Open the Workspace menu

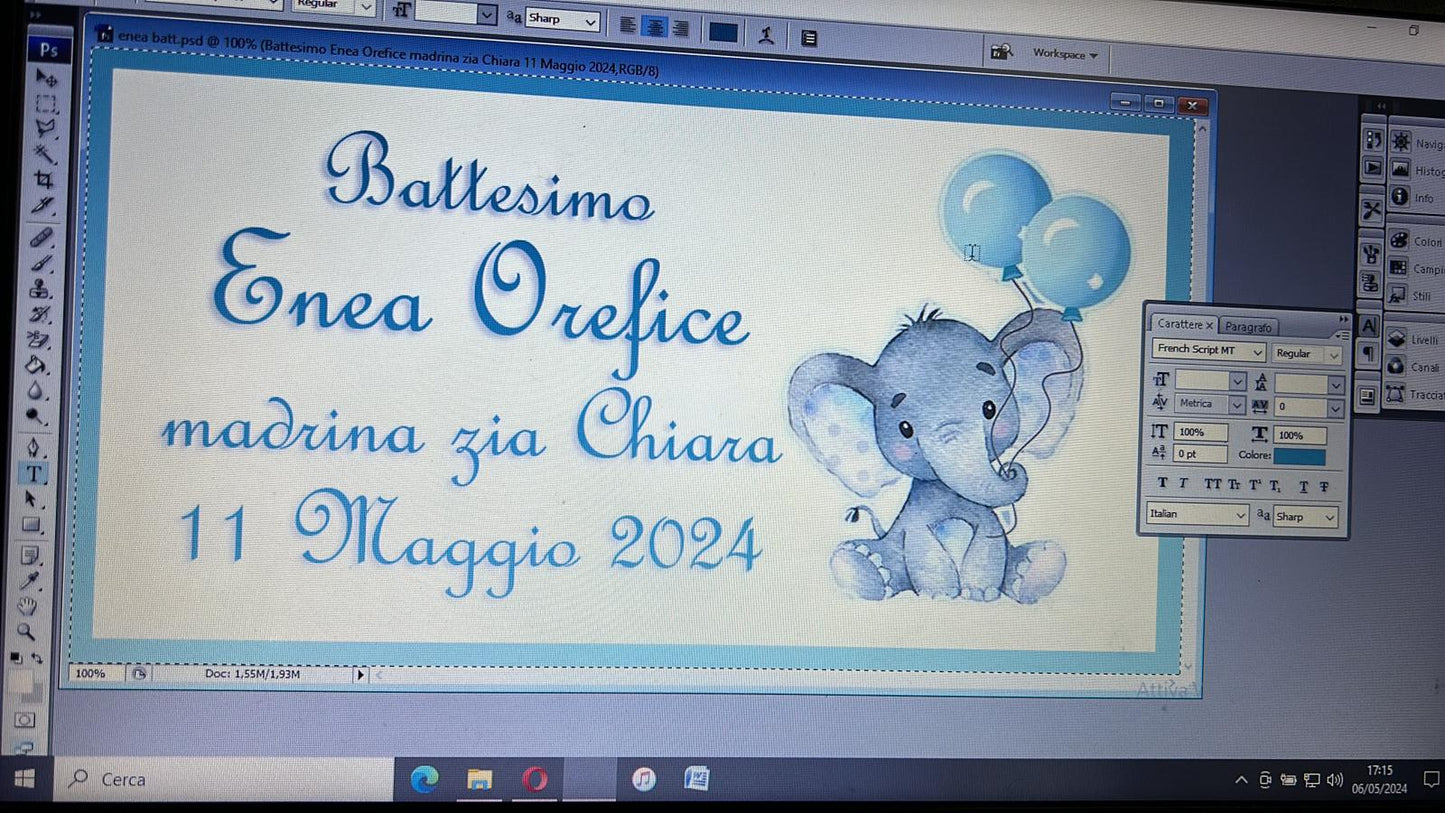tap(1065, 54)
